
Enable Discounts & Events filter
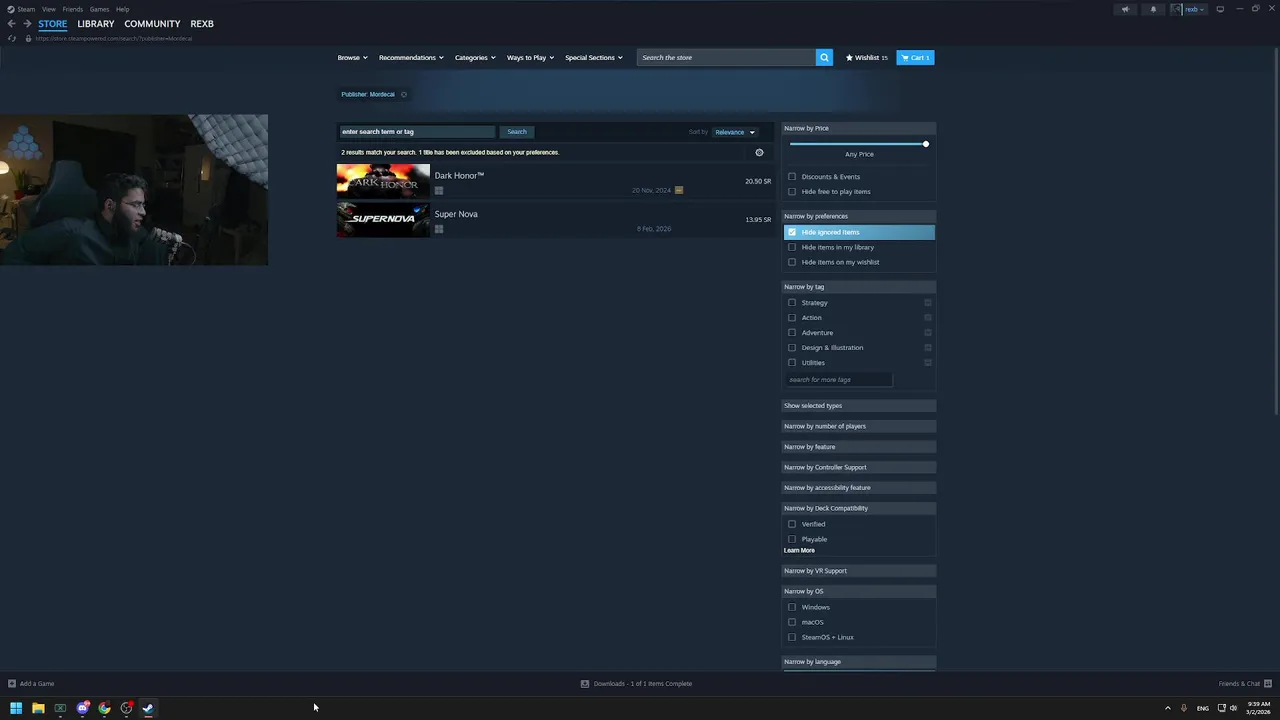792,177
